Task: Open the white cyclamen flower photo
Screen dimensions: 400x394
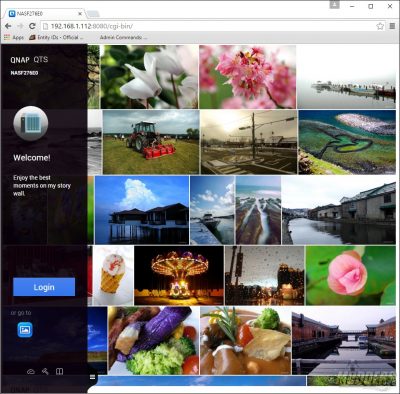Action: click(x=149, y=77)
